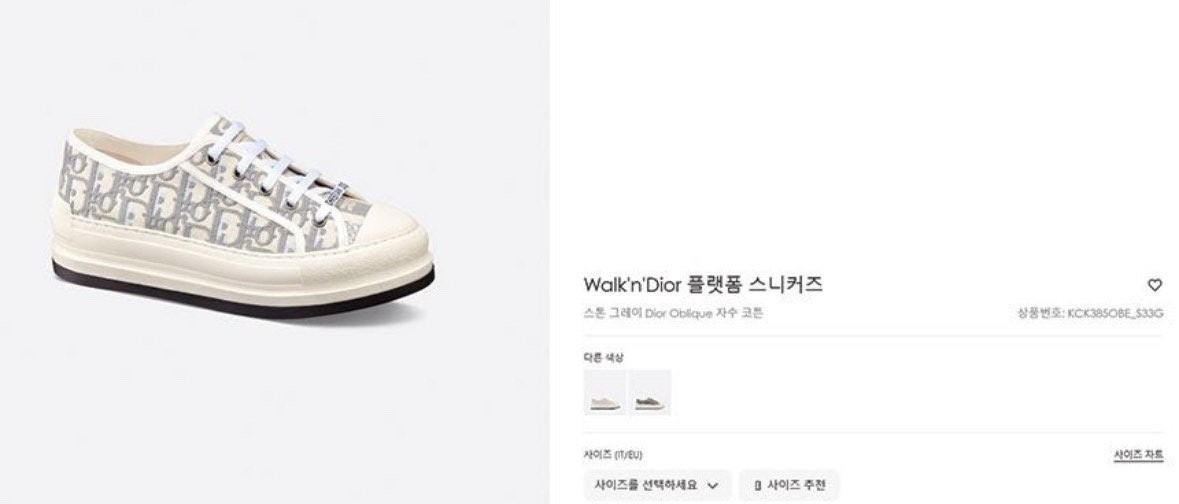
Task: Open the 사이즈 차트 size chart link
Action: [x=1138, y=455]
